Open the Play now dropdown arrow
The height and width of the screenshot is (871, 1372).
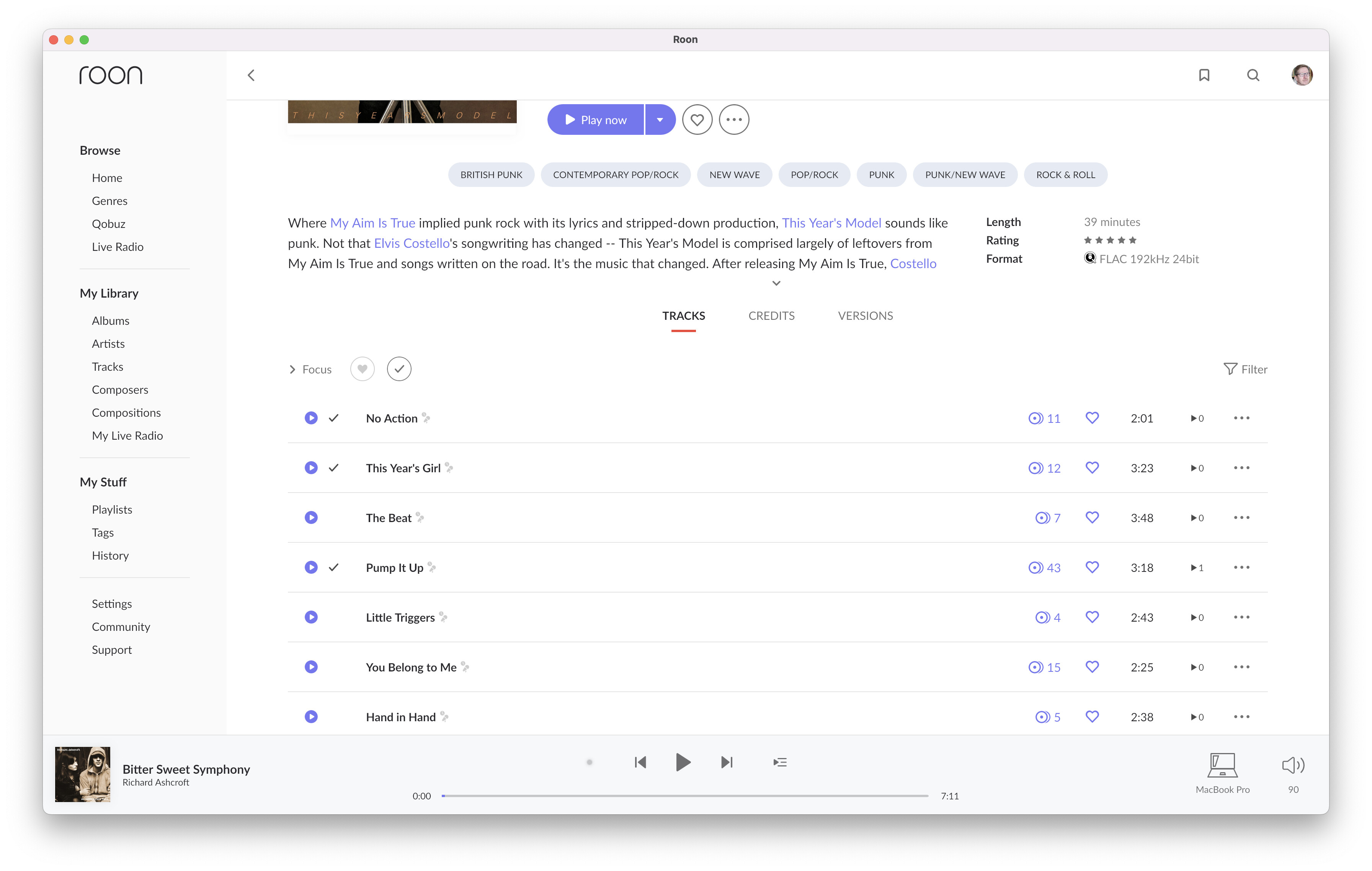coord(660,120)
